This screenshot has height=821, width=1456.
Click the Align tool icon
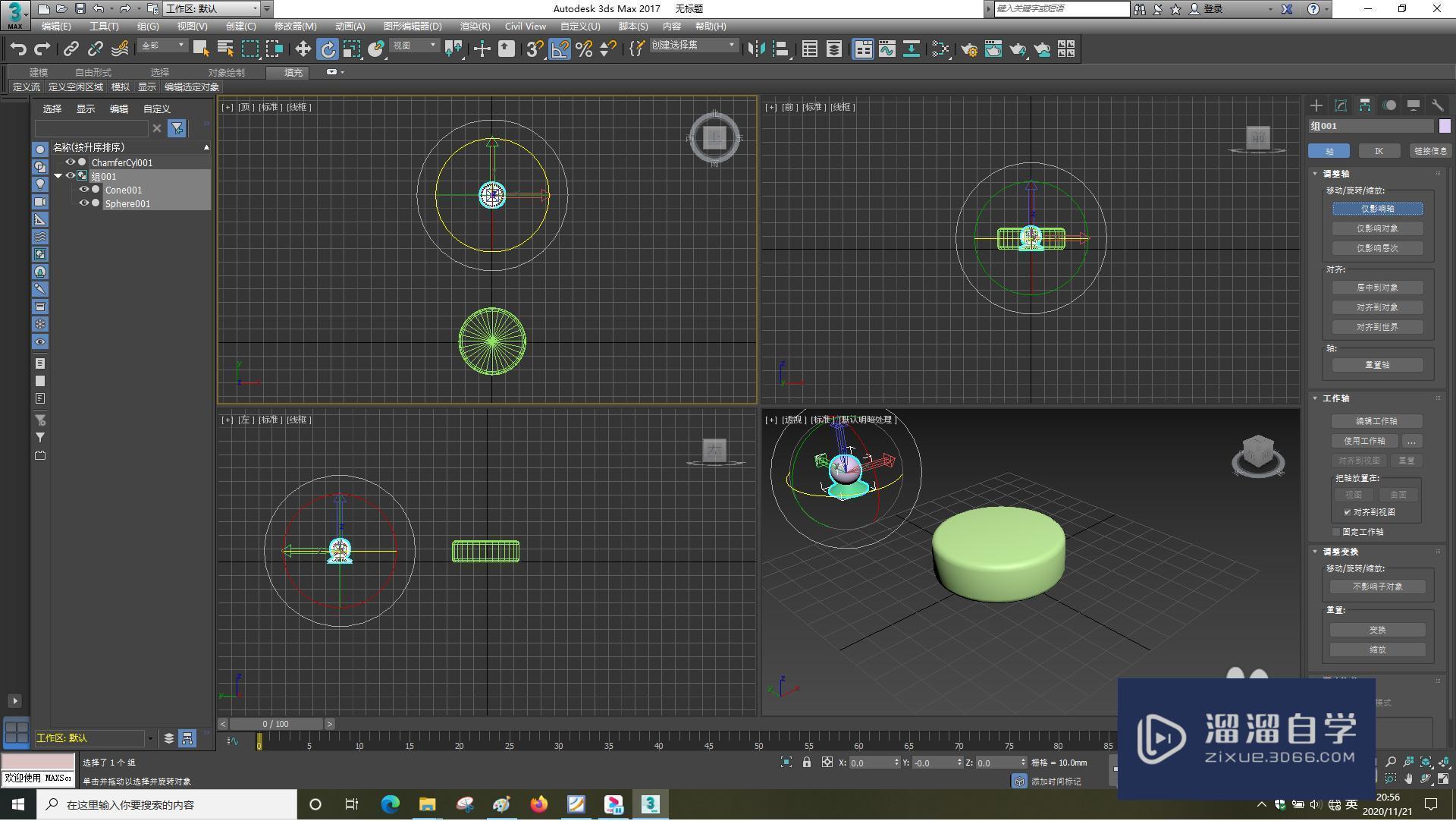pos(781,49)
